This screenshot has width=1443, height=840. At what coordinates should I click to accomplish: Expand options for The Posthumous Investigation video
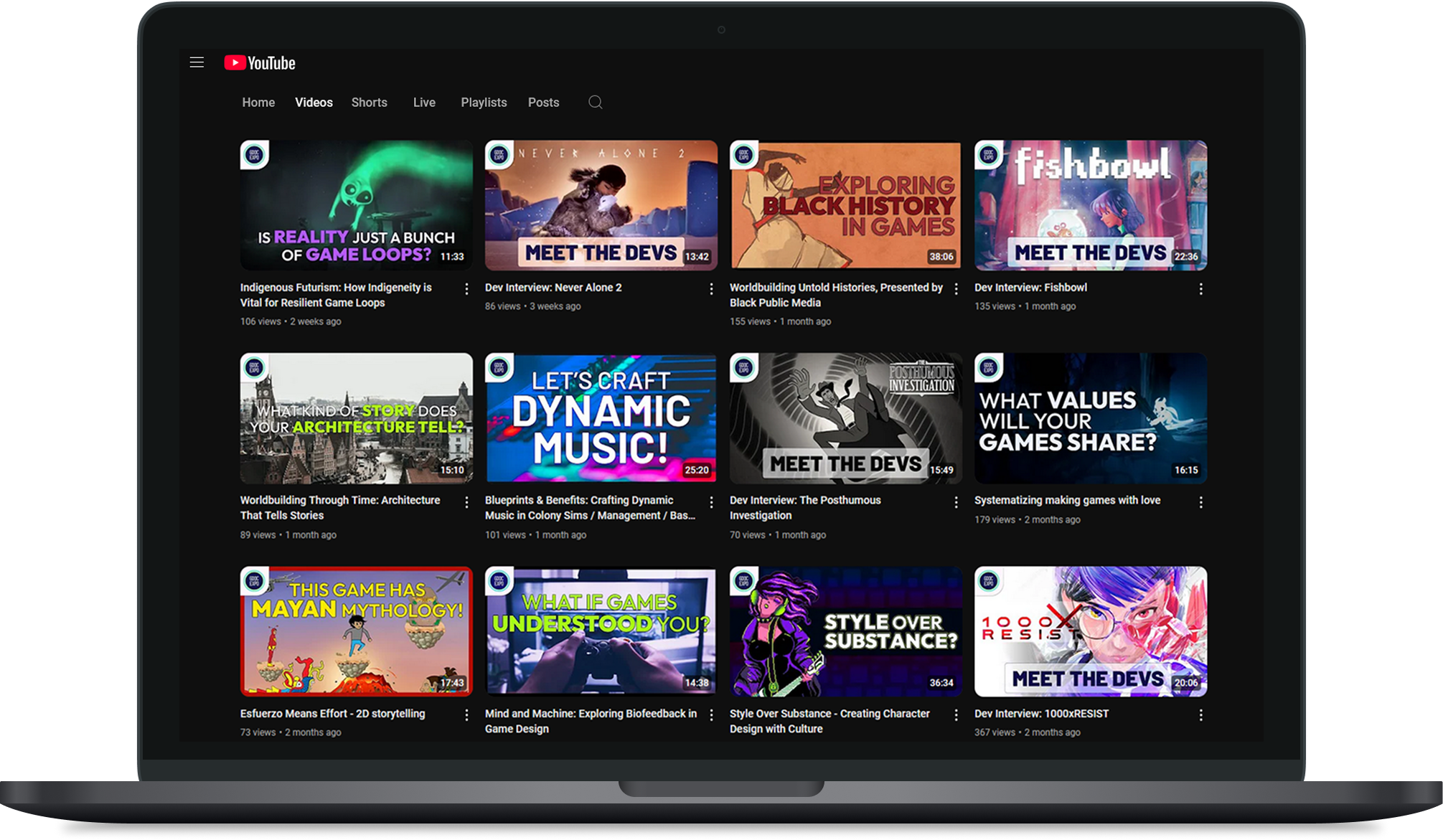click(x=956, y=502)
